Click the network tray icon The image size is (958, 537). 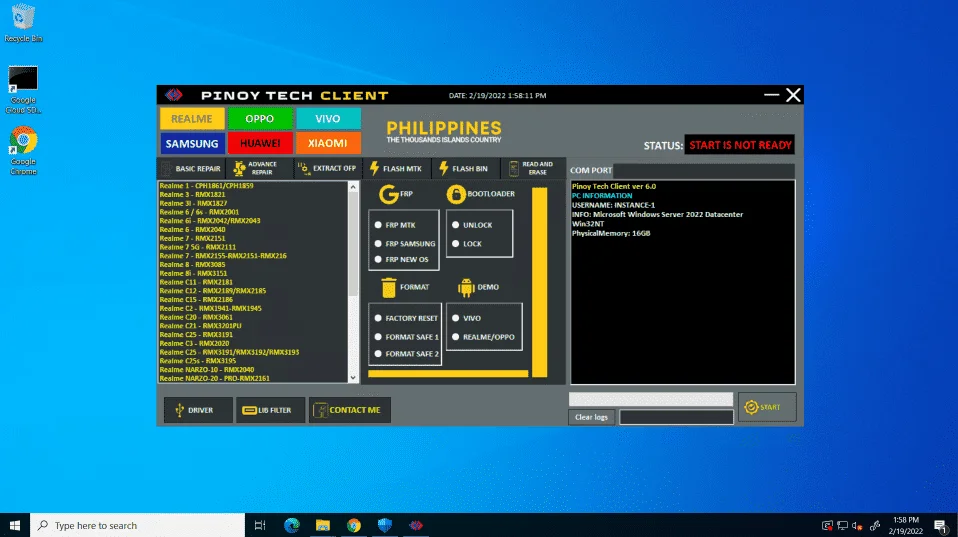pos(843,526)
